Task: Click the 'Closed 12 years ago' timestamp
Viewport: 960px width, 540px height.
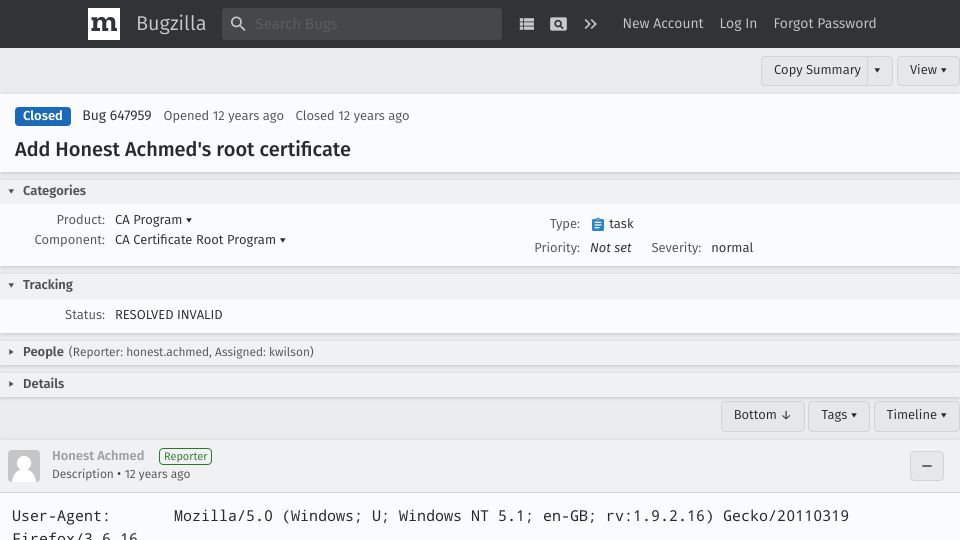Action: [352, 116]
